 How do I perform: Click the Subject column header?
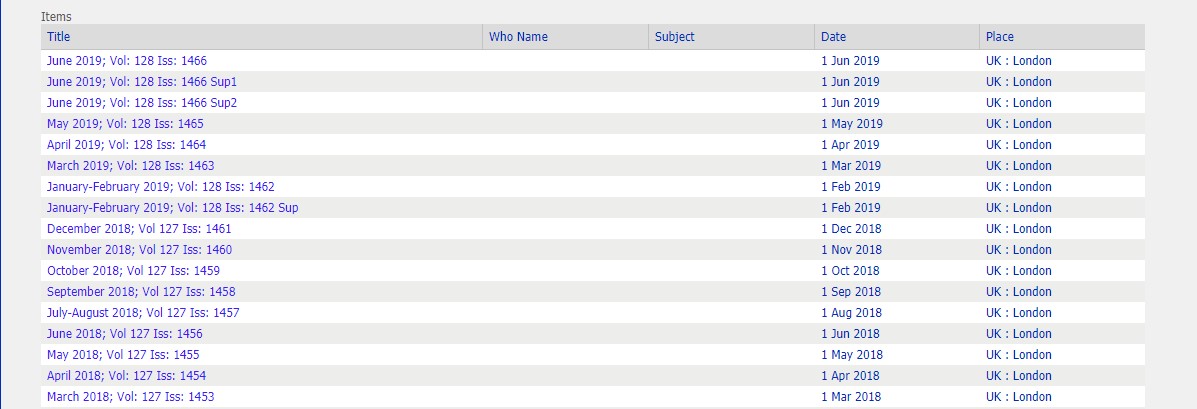coord(675,37)
